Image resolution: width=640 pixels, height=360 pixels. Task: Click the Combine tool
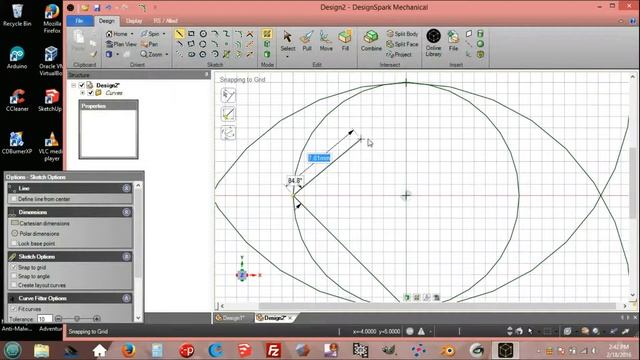371,40
